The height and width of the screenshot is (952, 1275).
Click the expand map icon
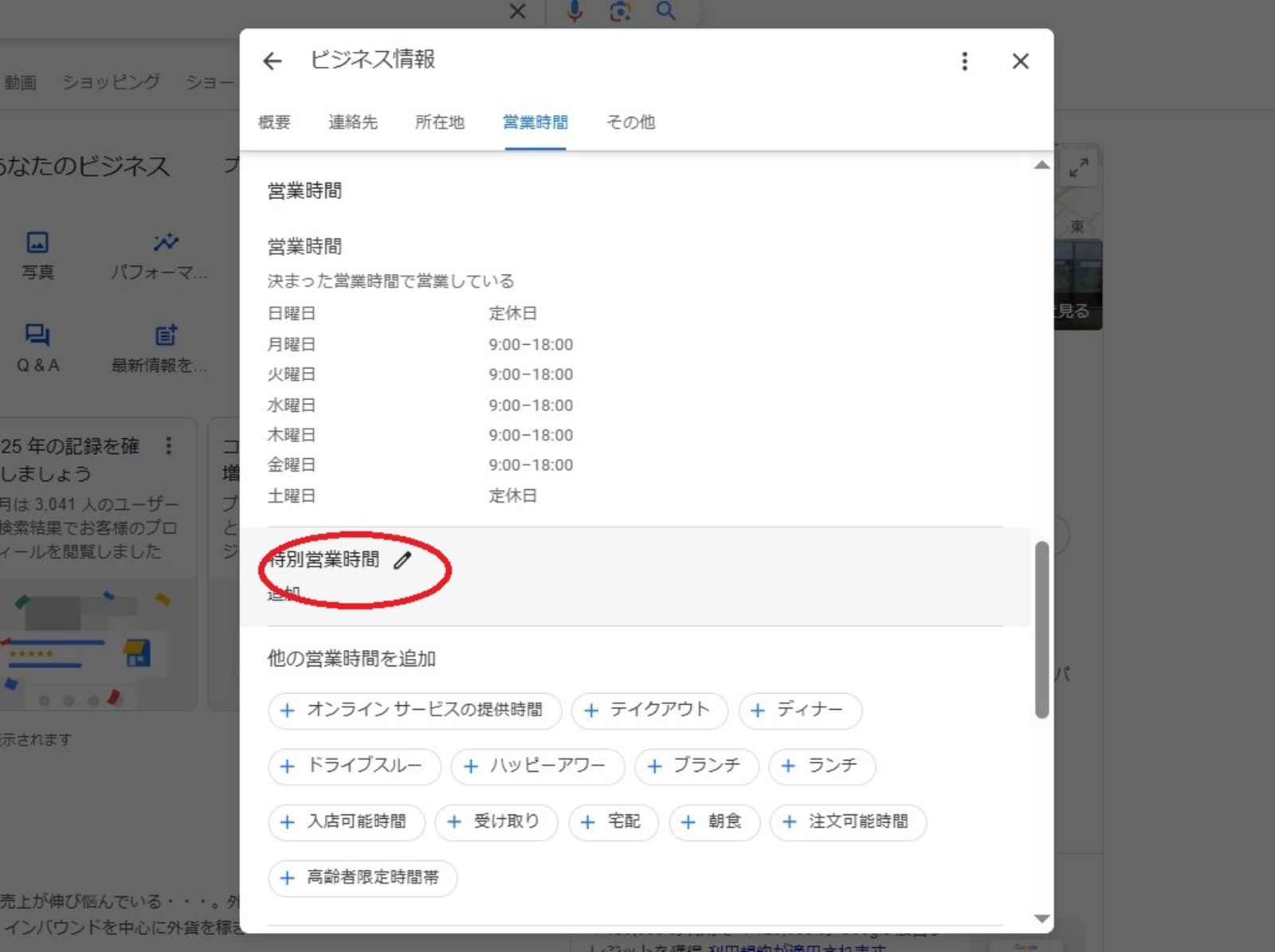(1078, 167)
